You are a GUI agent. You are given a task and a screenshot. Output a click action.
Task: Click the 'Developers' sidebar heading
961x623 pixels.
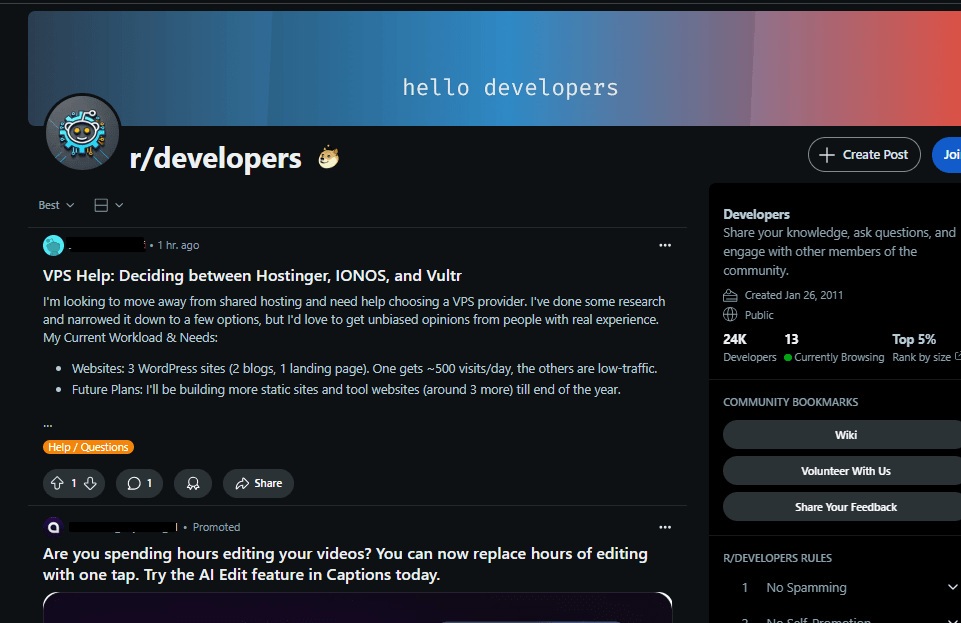coord(756,214)
